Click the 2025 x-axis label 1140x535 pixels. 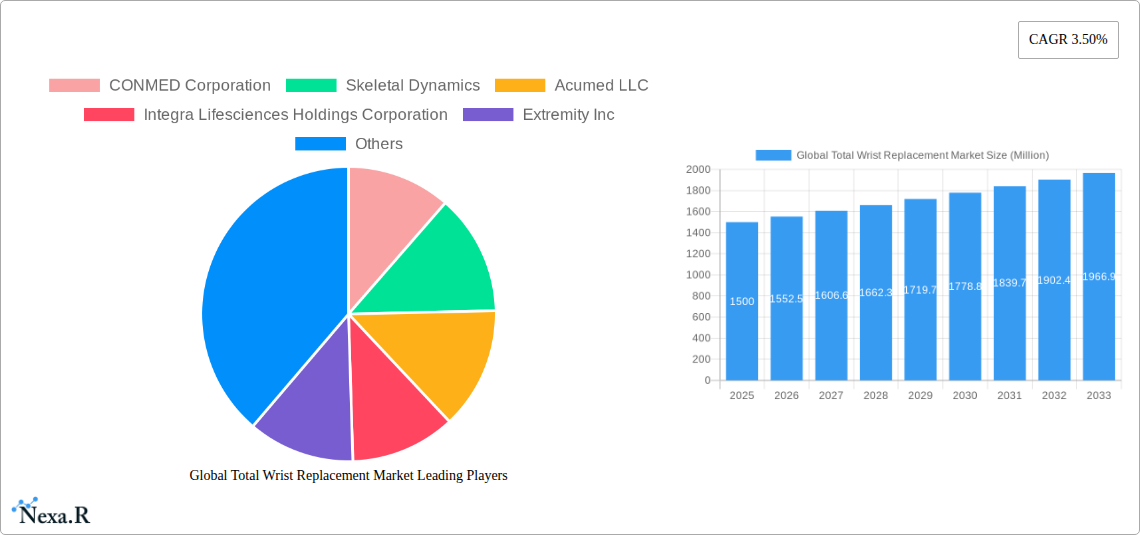pos(742,395)
